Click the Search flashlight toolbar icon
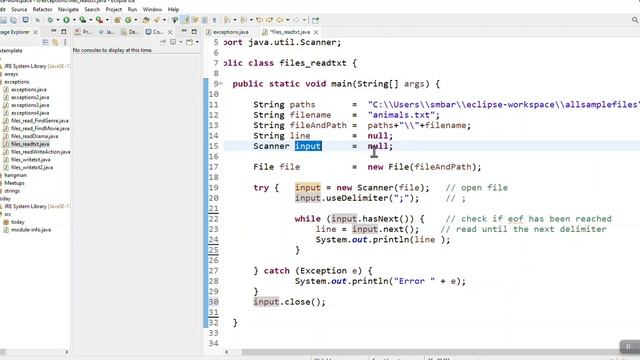 coord(156,20)
